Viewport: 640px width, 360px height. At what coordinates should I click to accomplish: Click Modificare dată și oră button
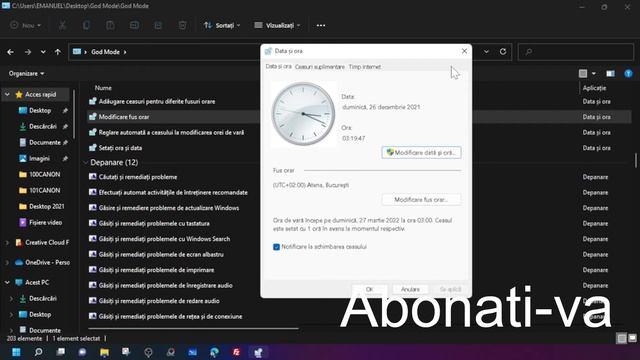[x=421, y=153]
